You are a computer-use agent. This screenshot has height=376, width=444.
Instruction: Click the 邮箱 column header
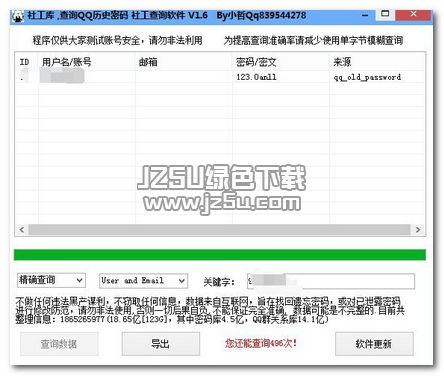click(184, 62)
